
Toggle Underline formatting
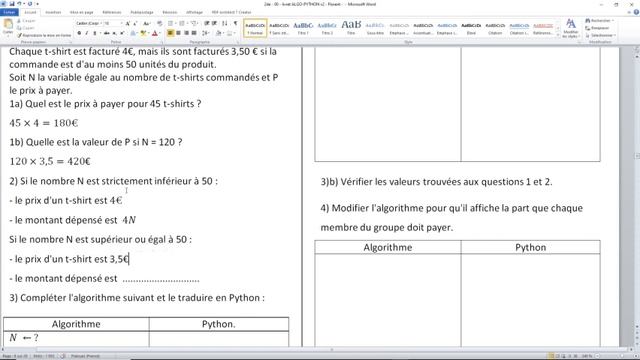click(95, 33)
